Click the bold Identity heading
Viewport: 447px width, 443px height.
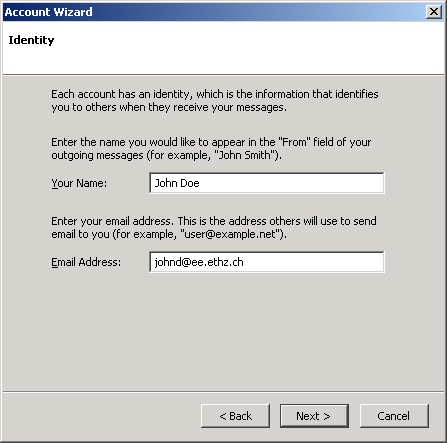pos(31,40)
